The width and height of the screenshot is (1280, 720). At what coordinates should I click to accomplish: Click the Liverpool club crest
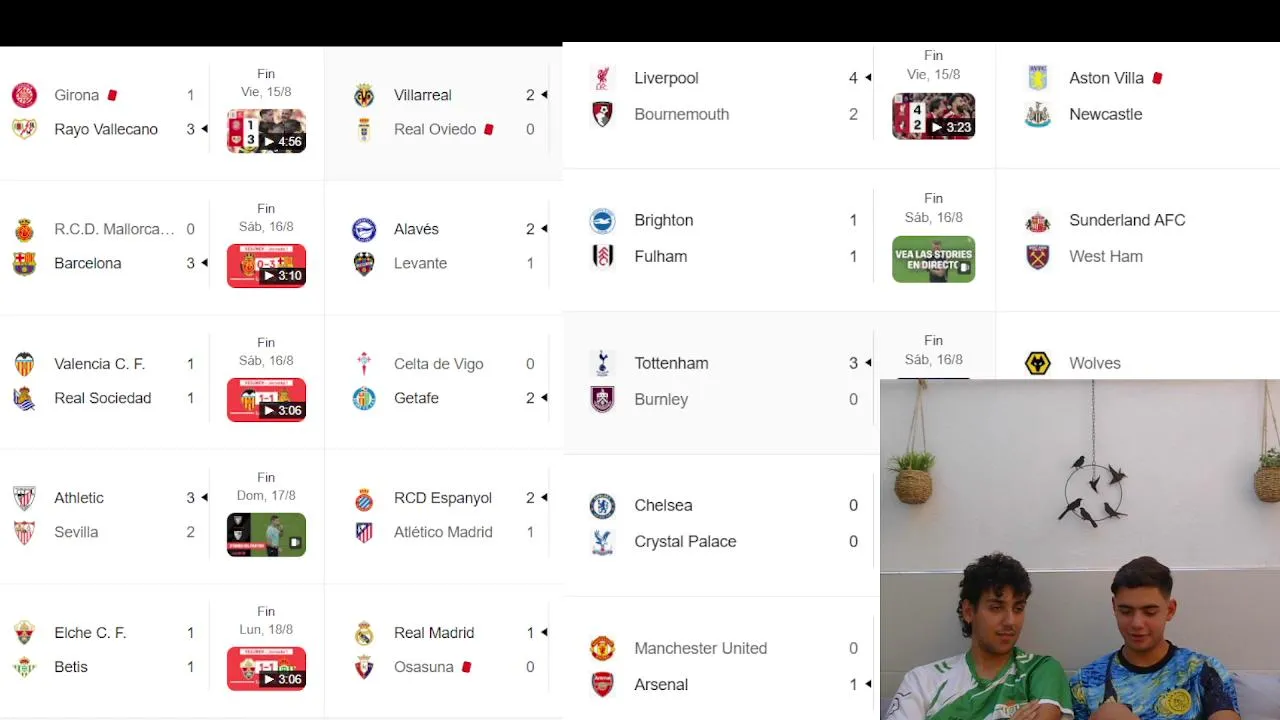tap(602, 78)
